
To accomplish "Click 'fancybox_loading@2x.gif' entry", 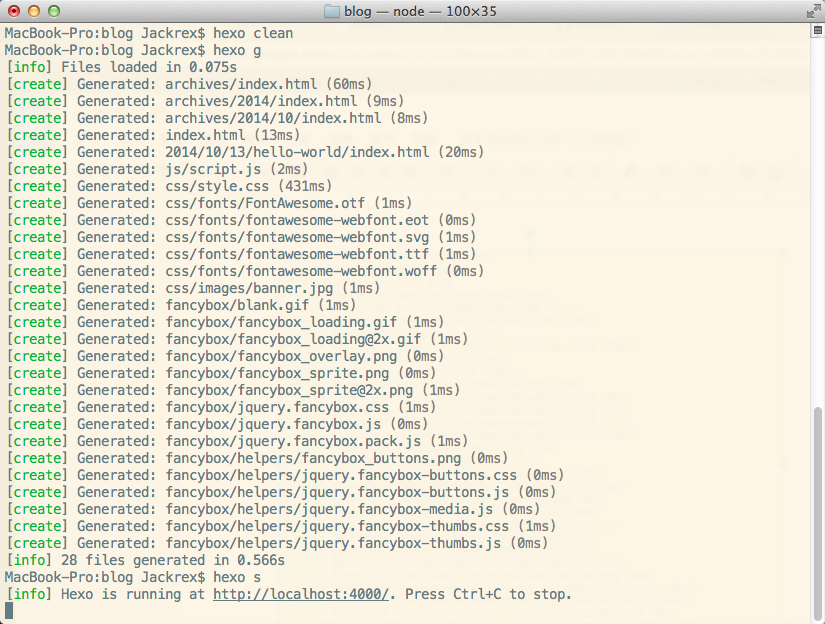I will pos(329,339).
